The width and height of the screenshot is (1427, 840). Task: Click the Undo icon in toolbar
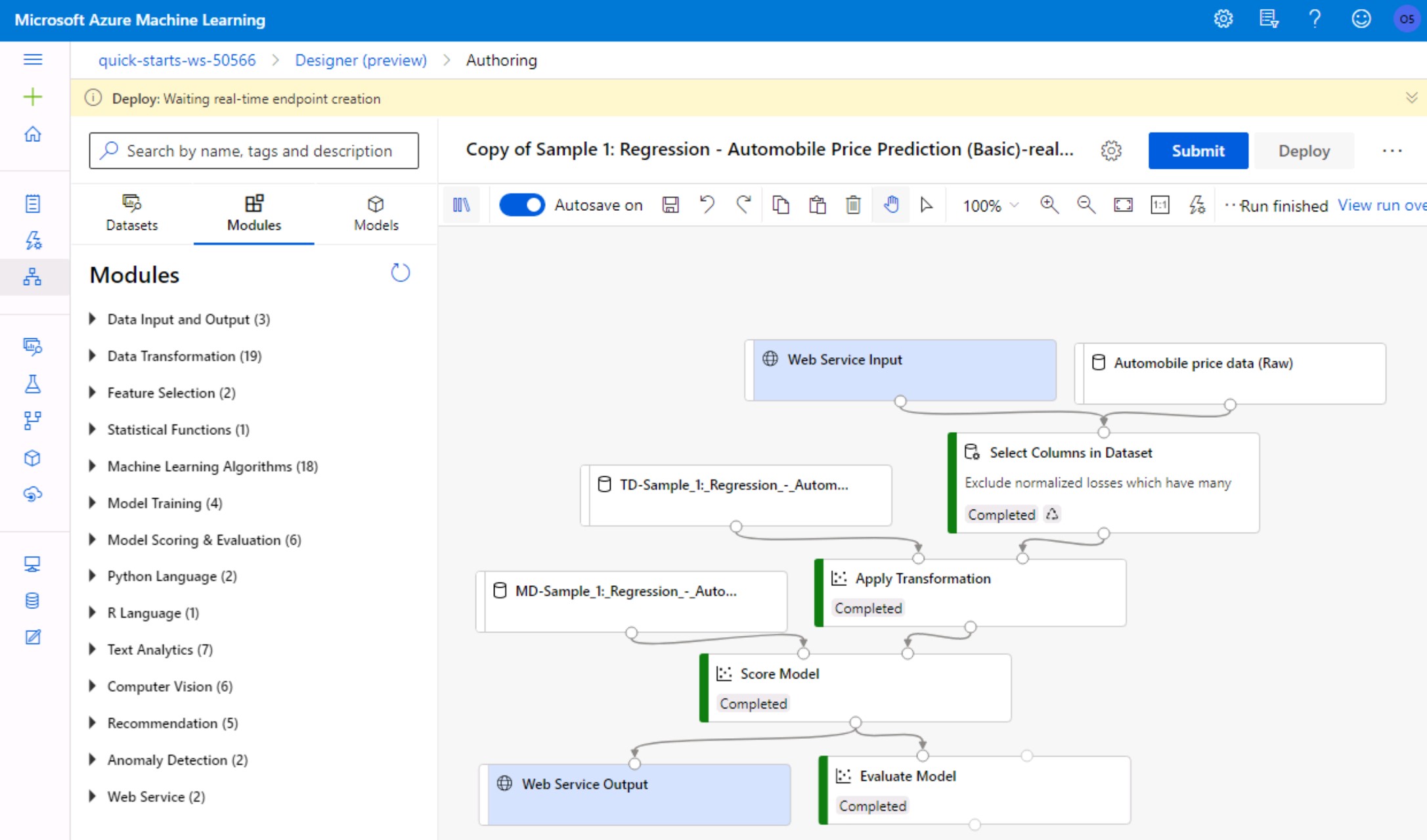coord(707,205)
